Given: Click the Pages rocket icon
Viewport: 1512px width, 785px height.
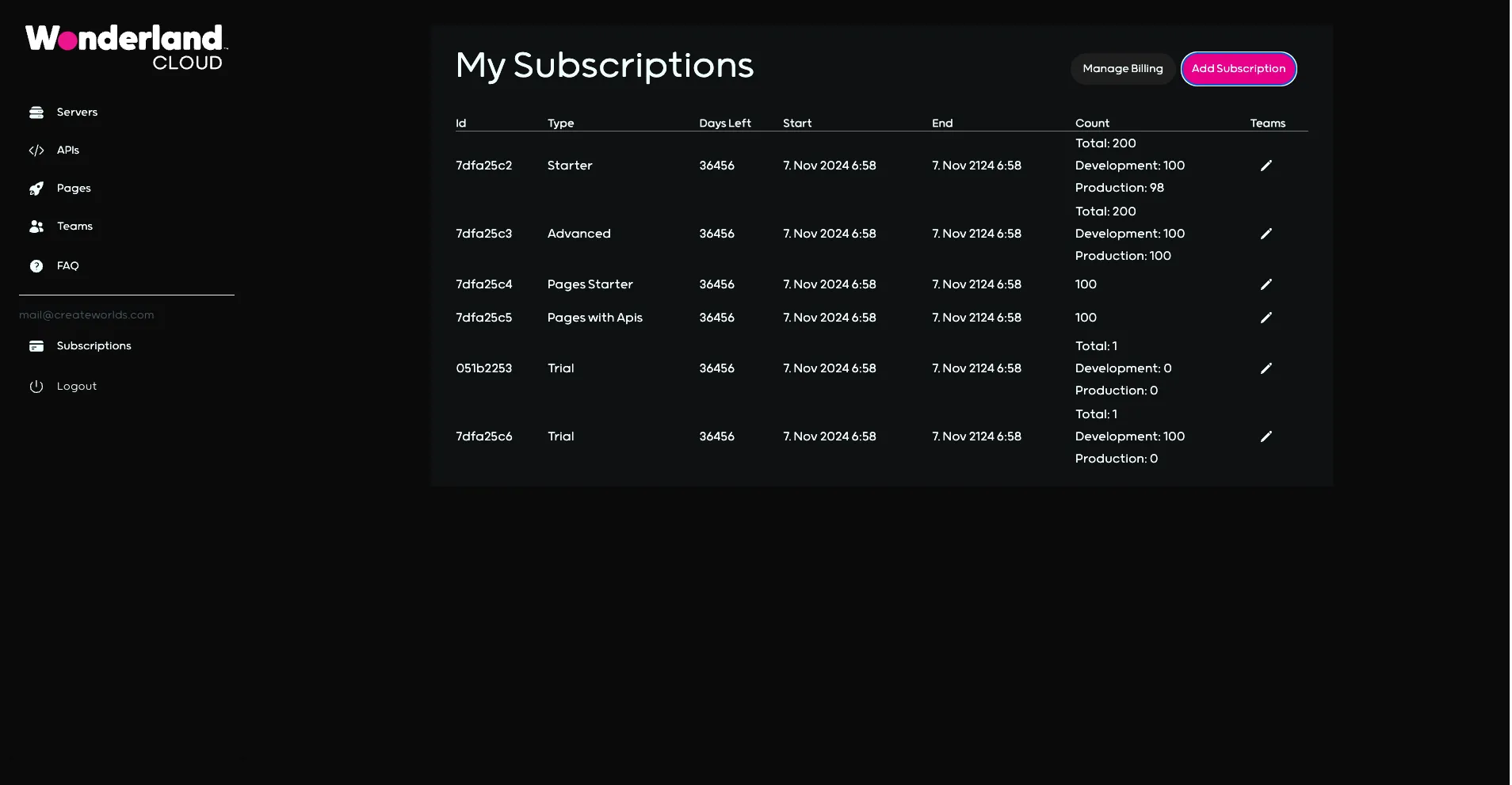Looking at the screenshot, I should click(x=37, y=189).
